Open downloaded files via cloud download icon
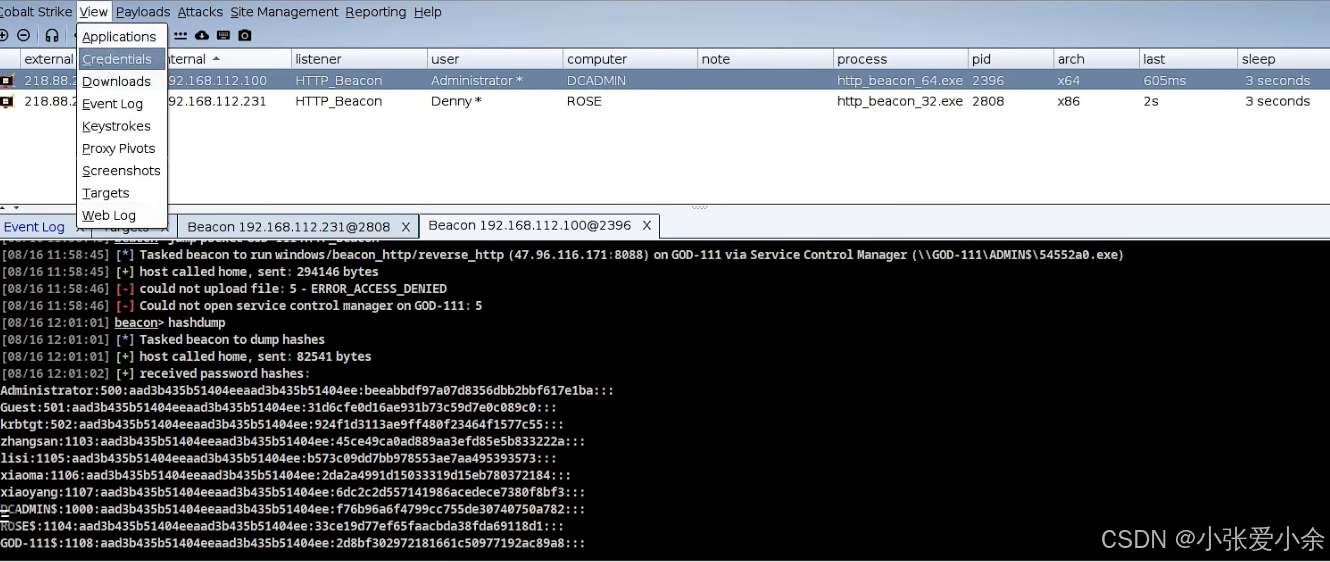Screen dimensions: 1330x562 click(x=202, y=35)
